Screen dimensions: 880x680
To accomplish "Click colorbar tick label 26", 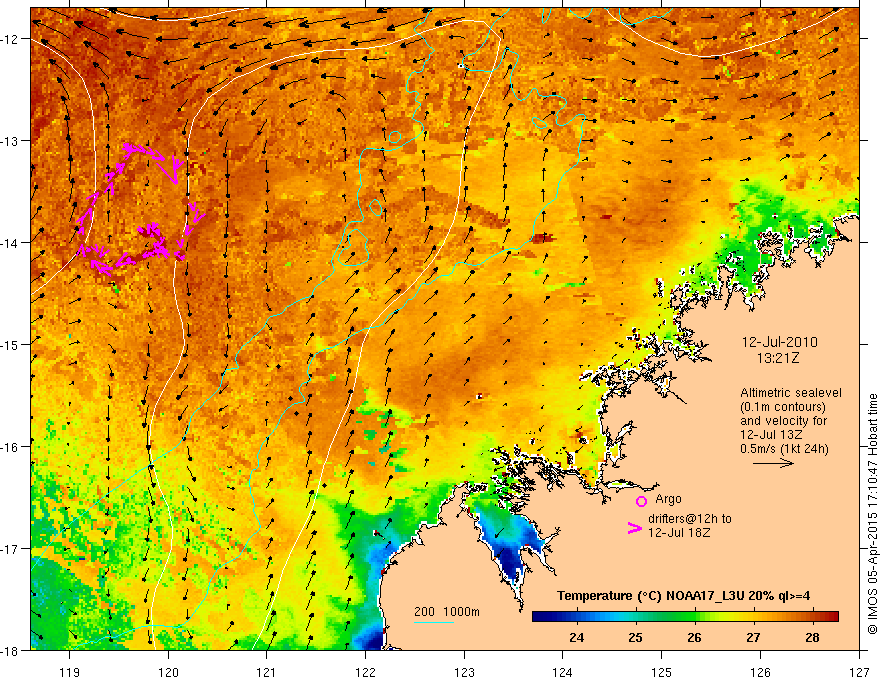I will point(694,637).
